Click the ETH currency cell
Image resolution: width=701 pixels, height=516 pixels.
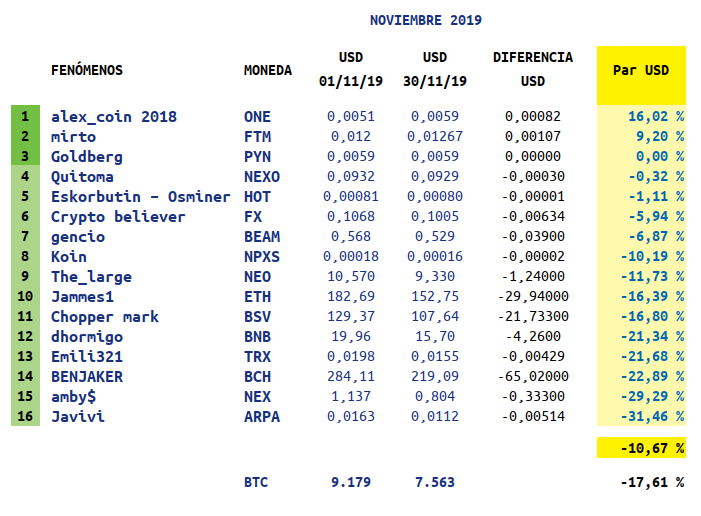257,296
